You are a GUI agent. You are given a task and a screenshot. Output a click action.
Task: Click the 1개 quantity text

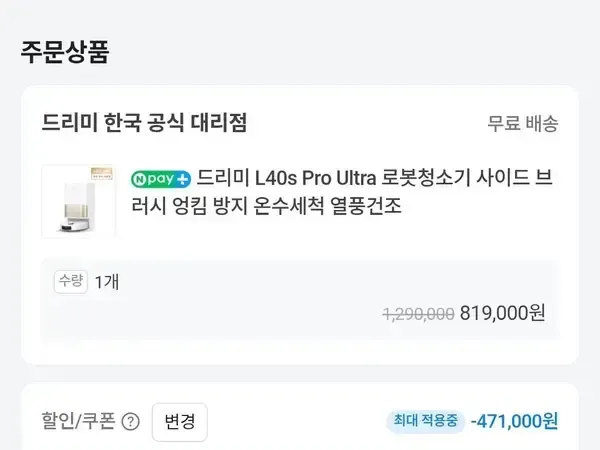click(107, 281)
